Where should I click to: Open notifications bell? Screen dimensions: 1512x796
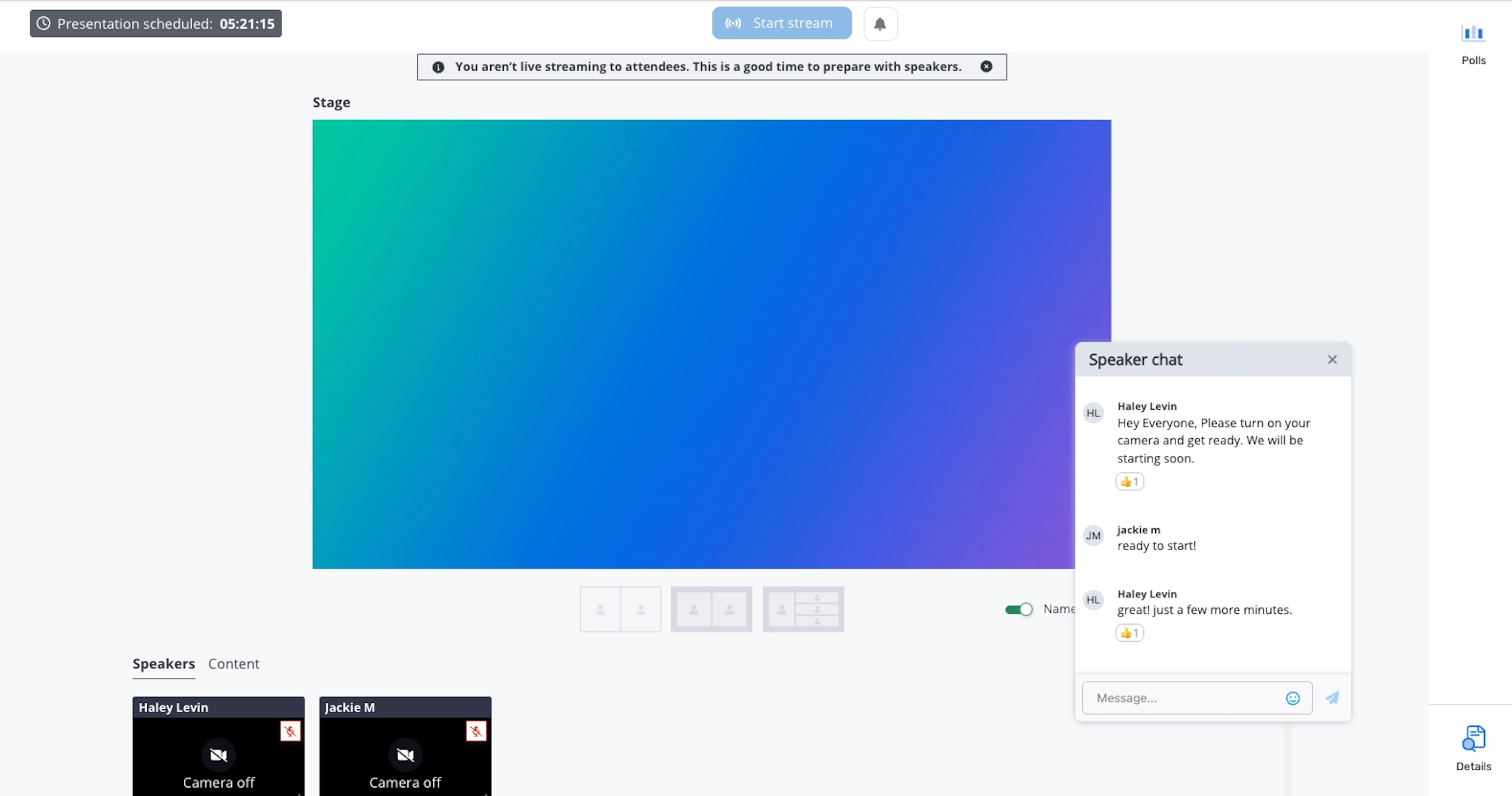click(x=880, y=24)
